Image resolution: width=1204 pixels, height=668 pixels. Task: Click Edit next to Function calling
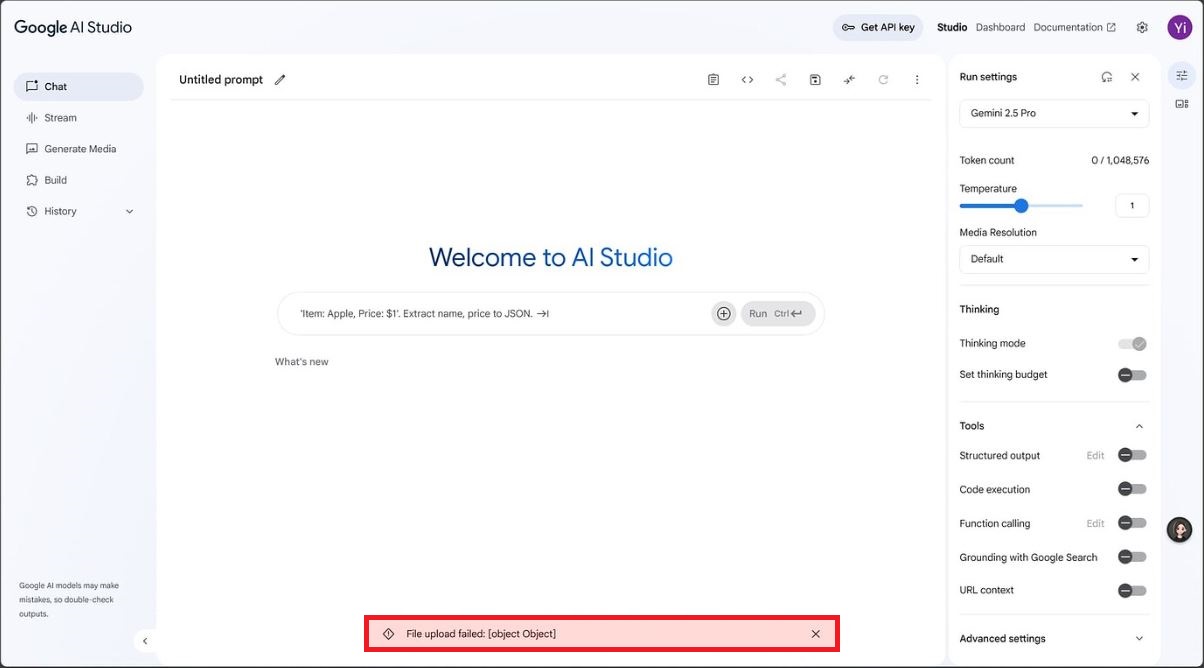click(x=1096, y=524)
